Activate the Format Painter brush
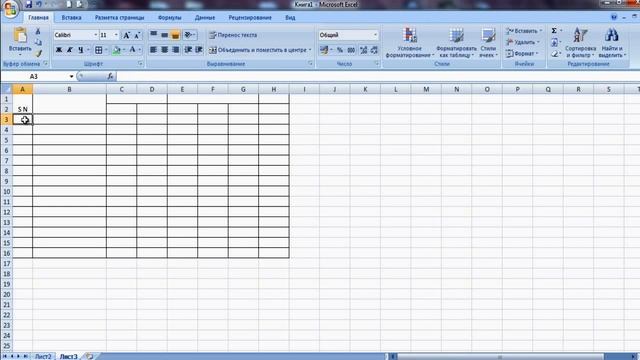Screen dimensions: 640x360 click(x=38, y=53)
